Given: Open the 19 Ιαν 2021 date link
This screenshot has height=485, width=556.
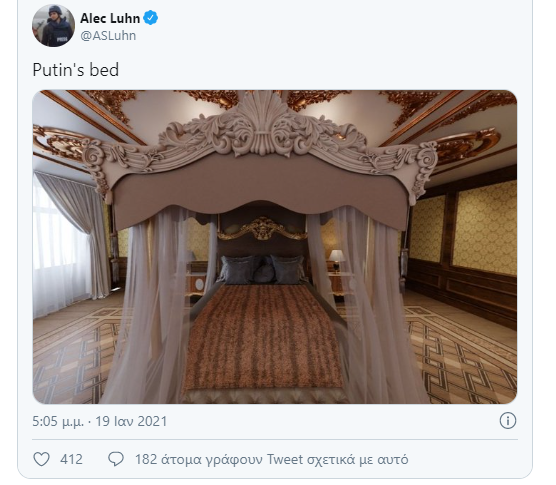Looking at the screenshot, I should [131, 421].
